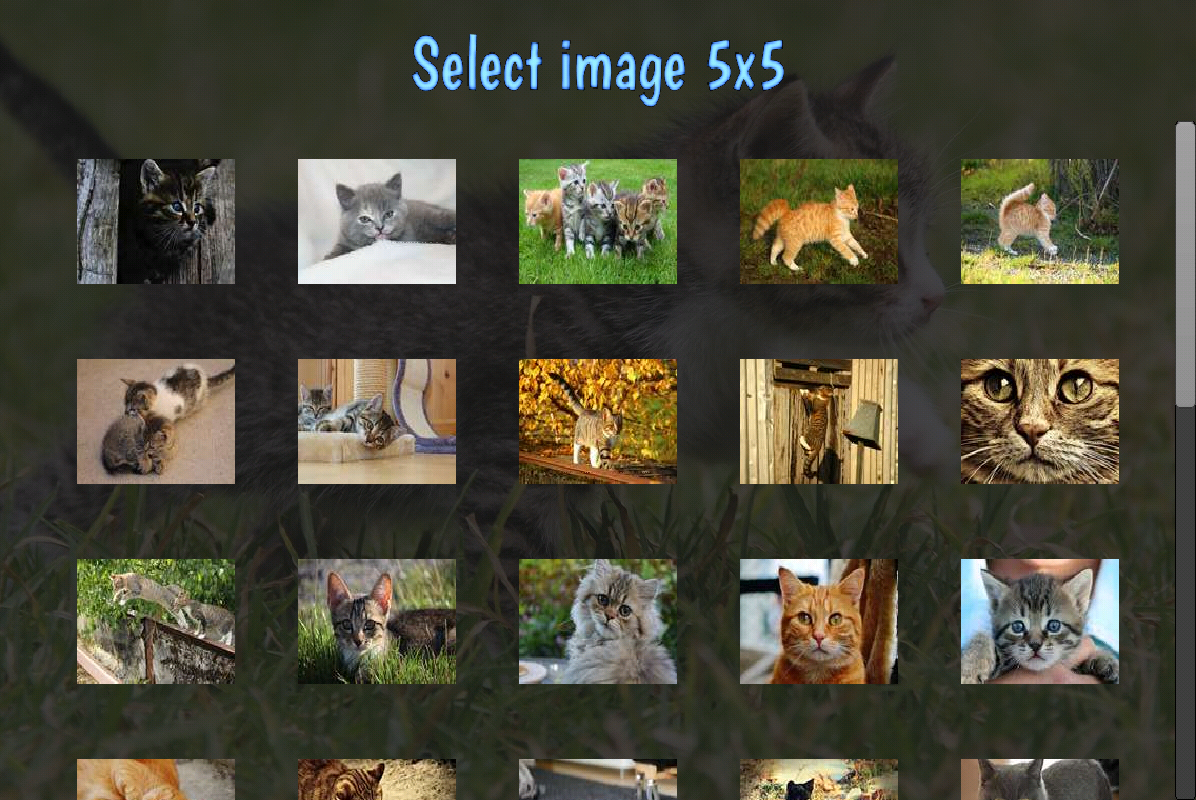The height and width of the screenshot is (800, 1196).
Task: Select the cats lying by scratching post
Action: click(x=377, y=421)
